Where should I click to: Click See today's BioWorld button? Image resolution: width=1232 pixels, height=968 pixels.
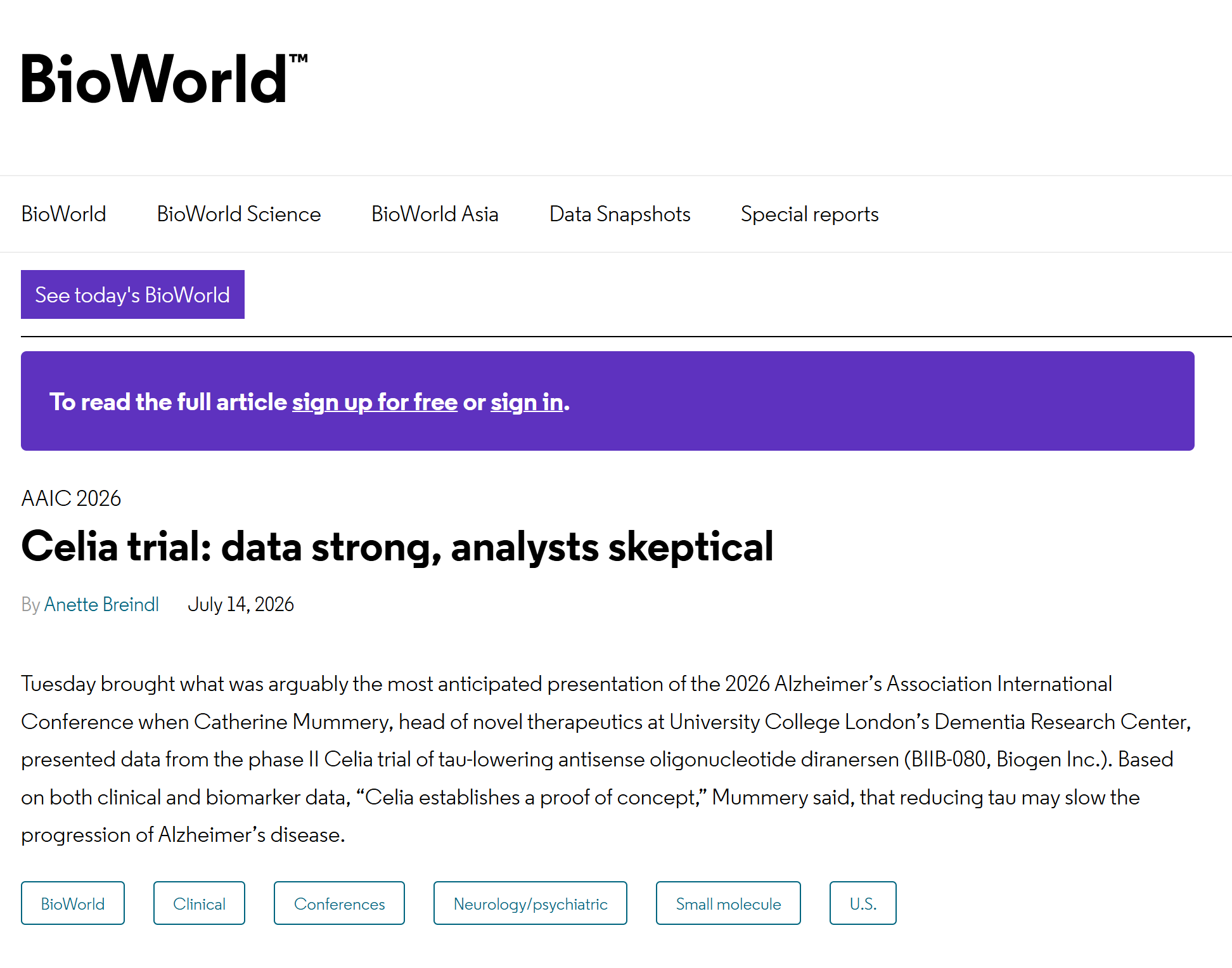coord(132,295)
